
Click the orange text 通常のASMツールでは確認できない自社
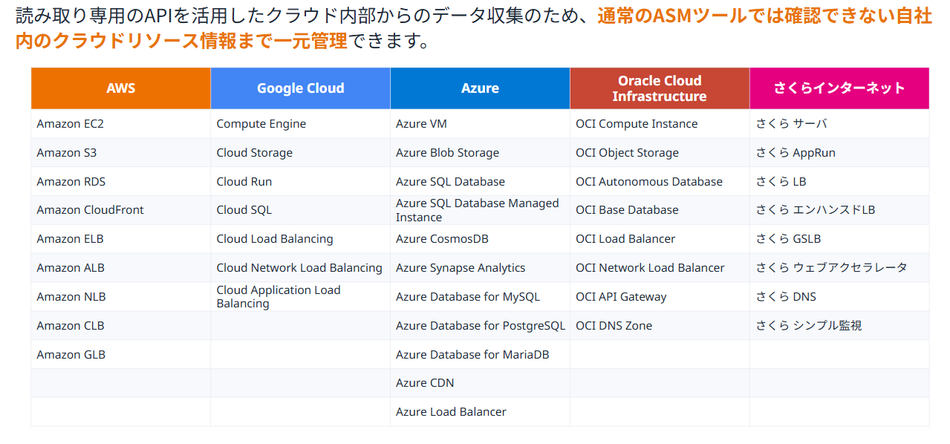coord(764,16)
